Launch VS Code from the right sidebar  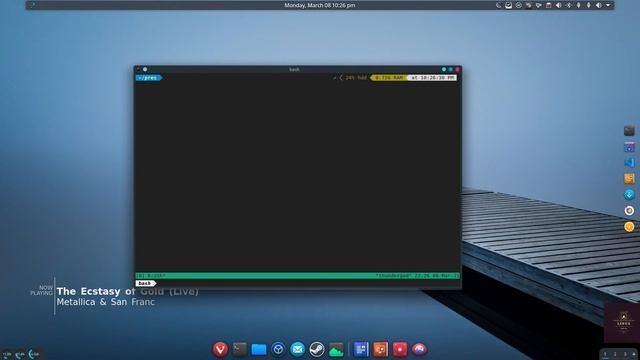(x=629, y=162)
